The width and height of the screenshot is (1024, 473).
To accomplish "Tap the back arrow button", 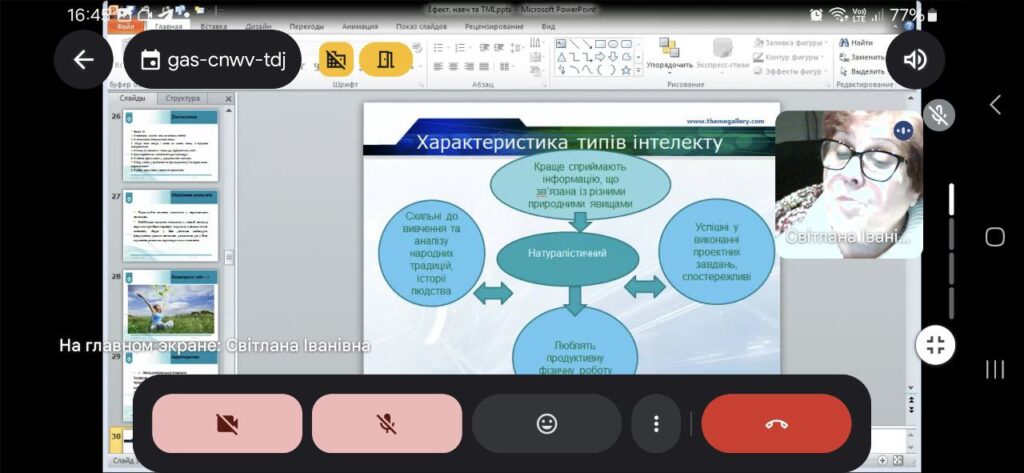I will point(84,60).
